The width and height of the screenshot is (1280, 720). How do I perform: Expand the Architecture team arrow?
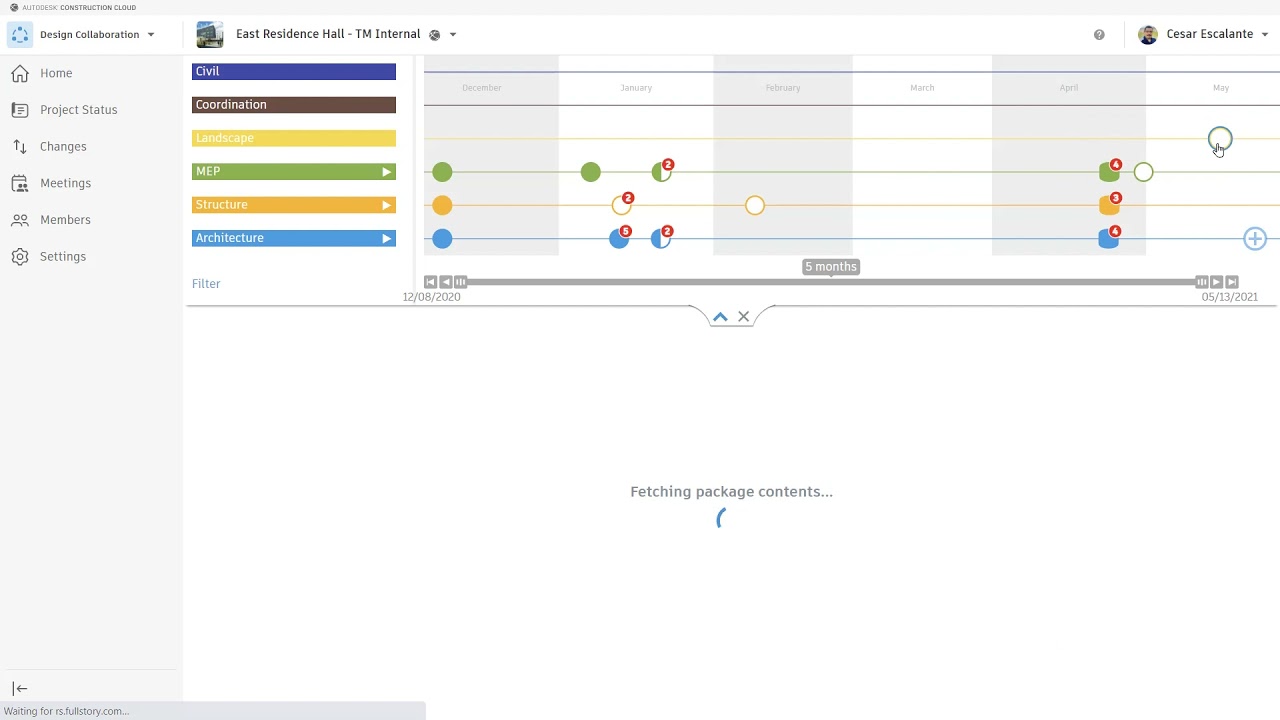386,238
